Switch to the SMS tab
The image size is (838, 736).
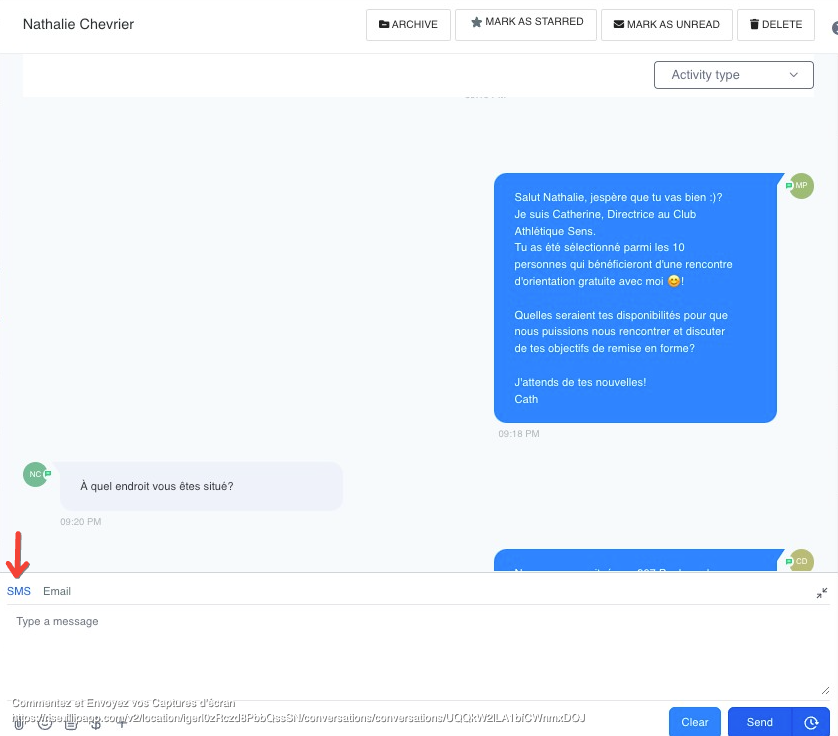point(19,591)
